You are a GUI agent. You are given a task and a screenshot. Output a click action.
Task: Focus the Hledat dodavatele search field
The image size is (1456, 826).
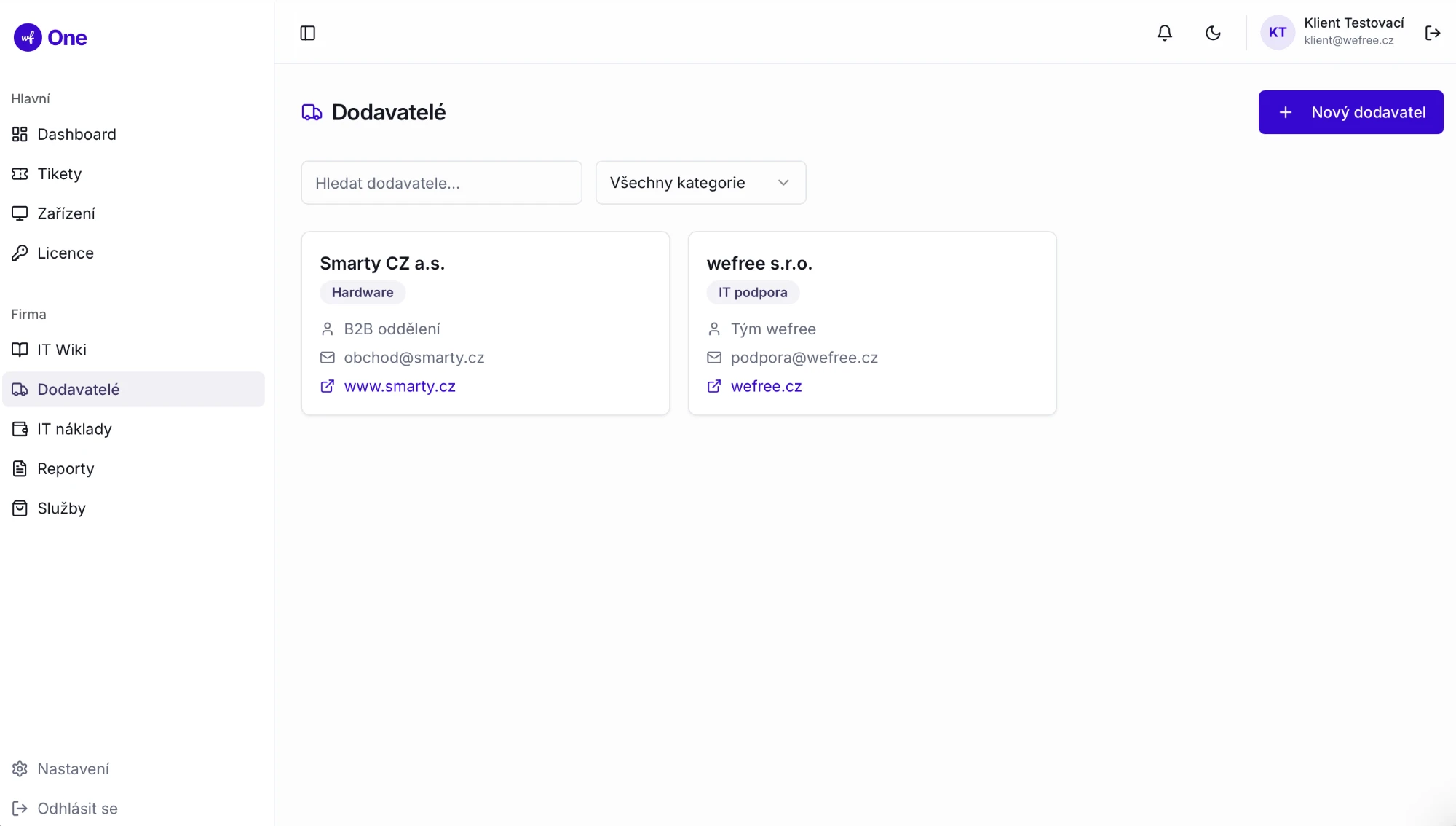441,183
